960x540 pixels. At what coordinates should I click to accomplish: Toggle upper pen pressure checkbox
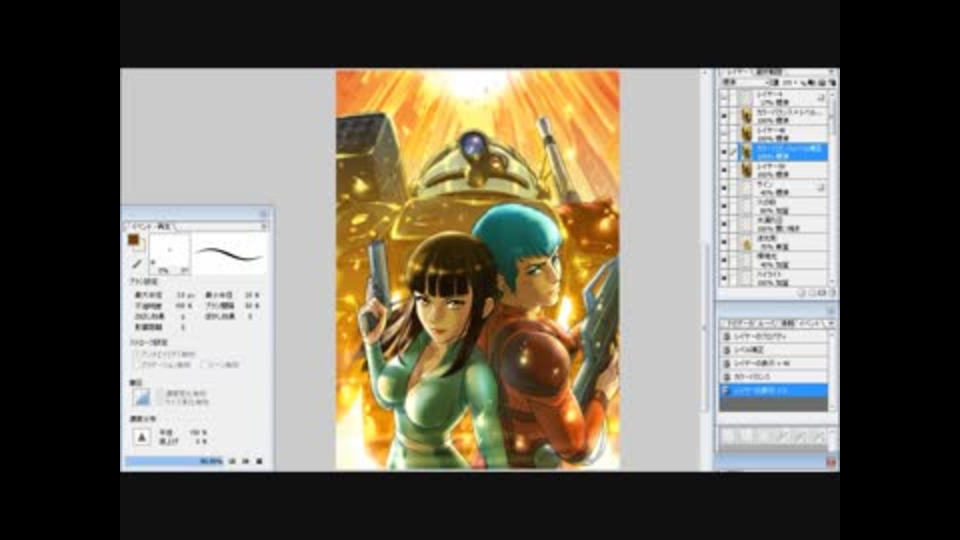click(160, 393)
